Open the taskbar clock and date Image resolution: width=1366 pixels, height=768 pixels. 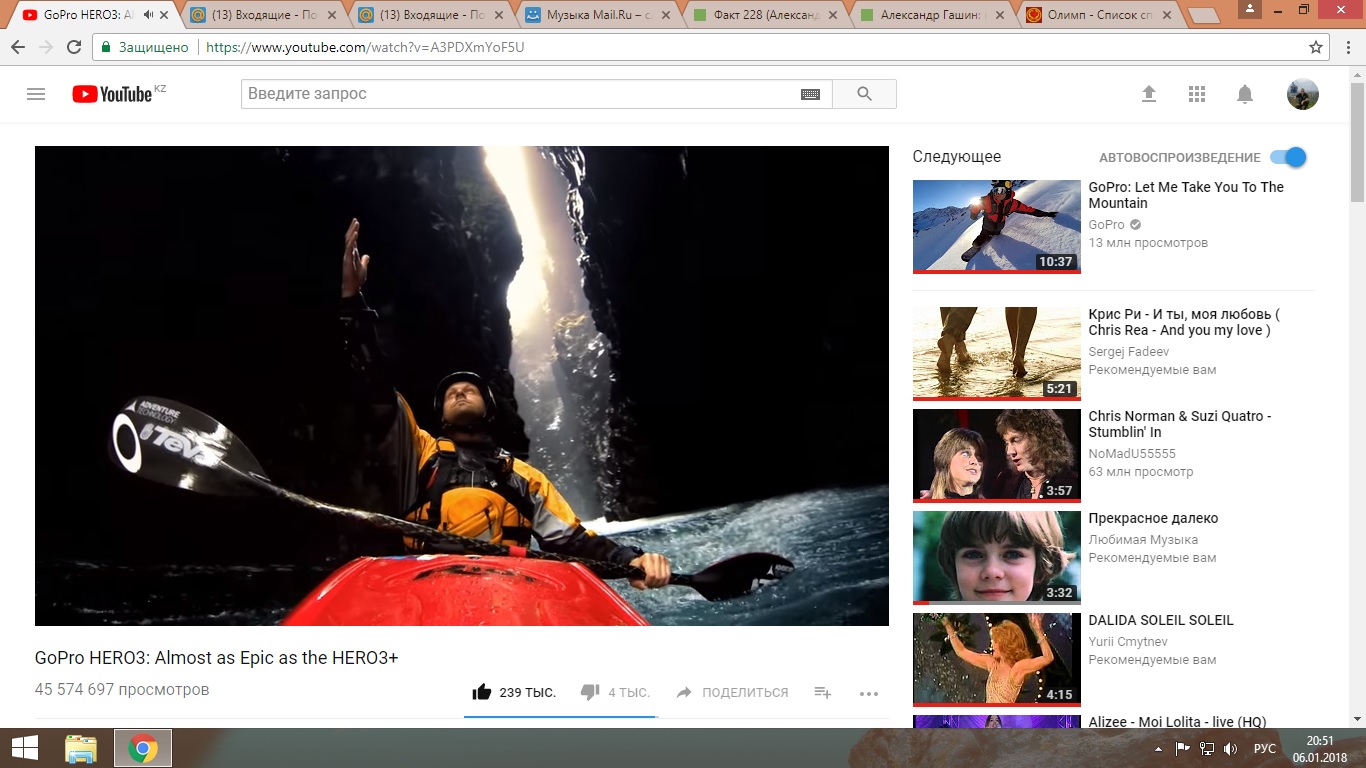(x=1320, y=748)
